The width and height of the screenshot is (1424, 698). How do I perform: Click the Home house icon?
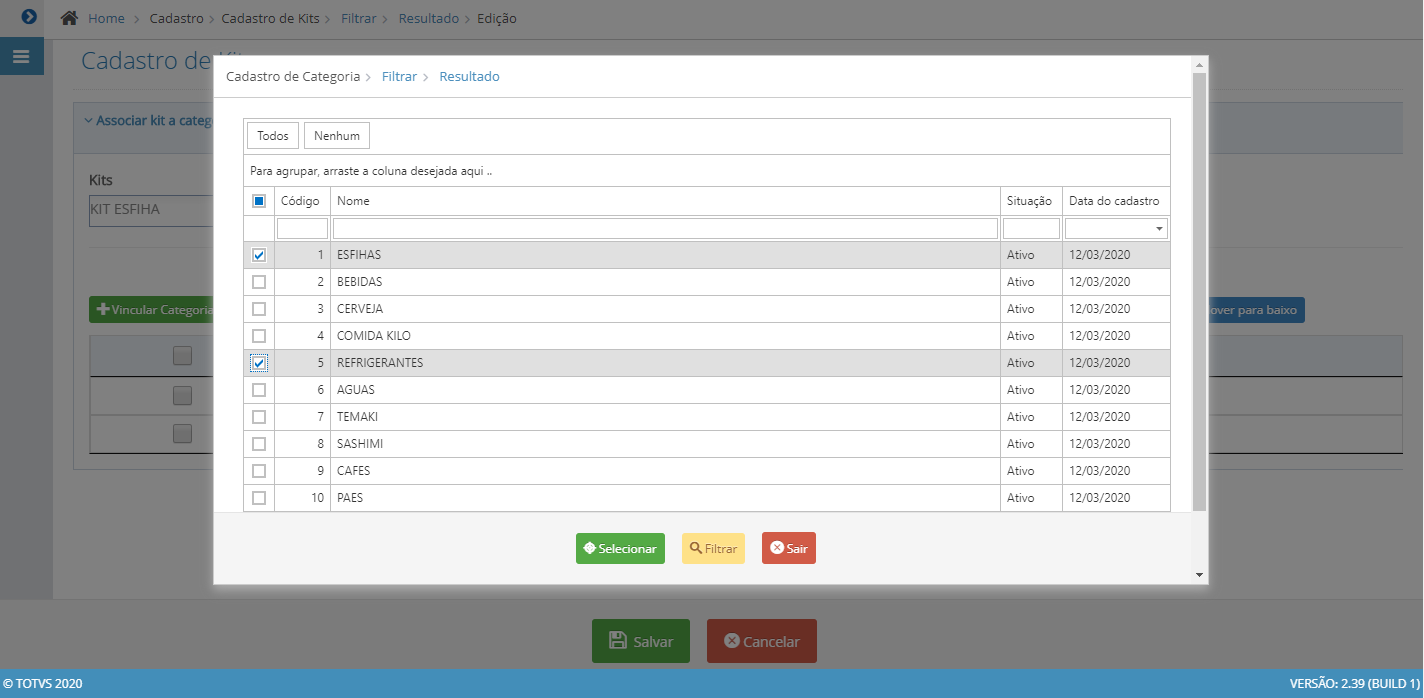[69, 18]
